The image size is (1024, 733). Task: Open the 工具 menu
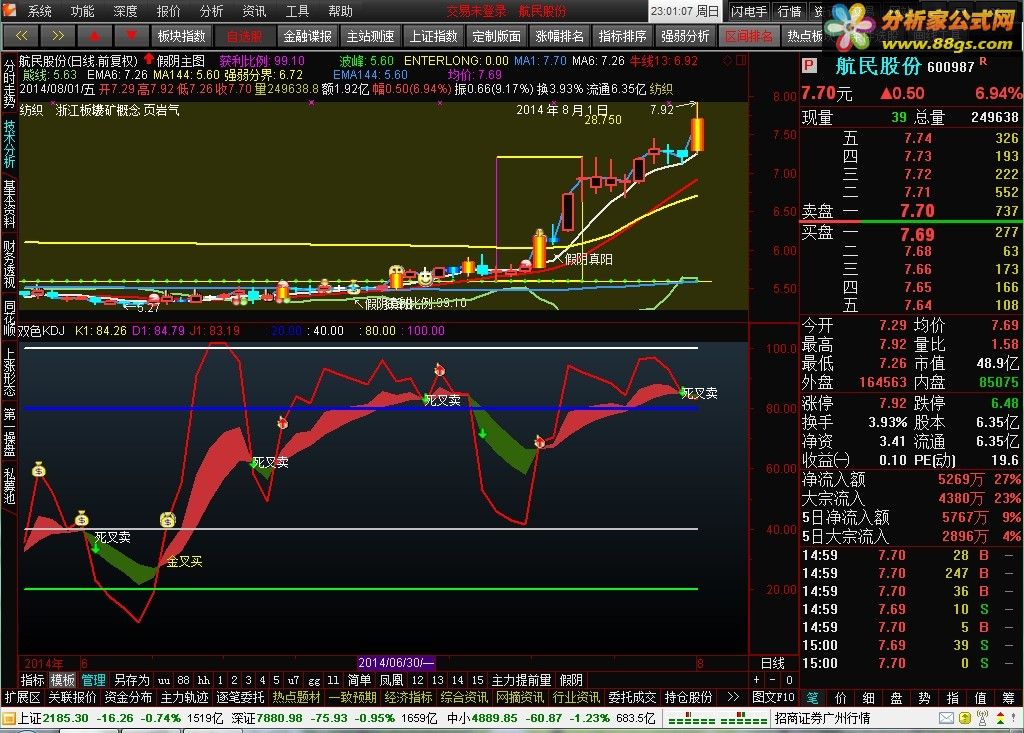coord(297,11)
